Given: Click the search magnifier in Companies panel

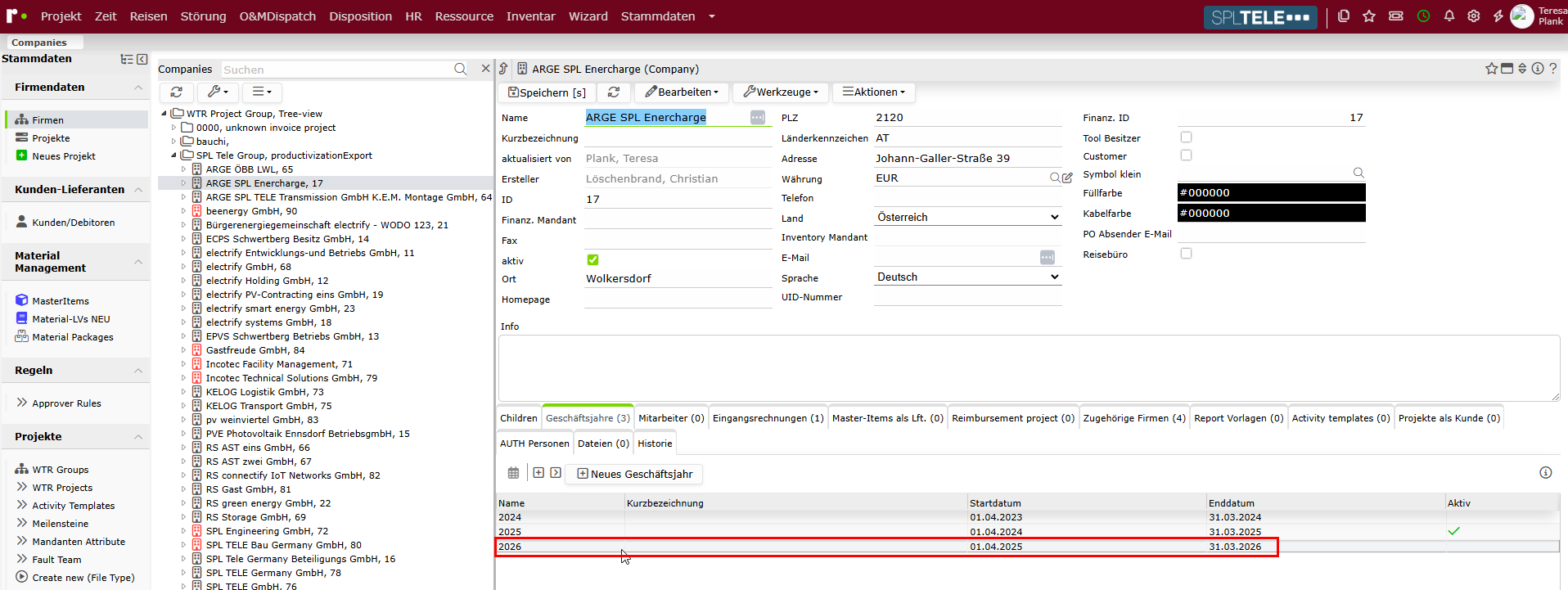Looking at the screenshot, I should coord(461,70).
